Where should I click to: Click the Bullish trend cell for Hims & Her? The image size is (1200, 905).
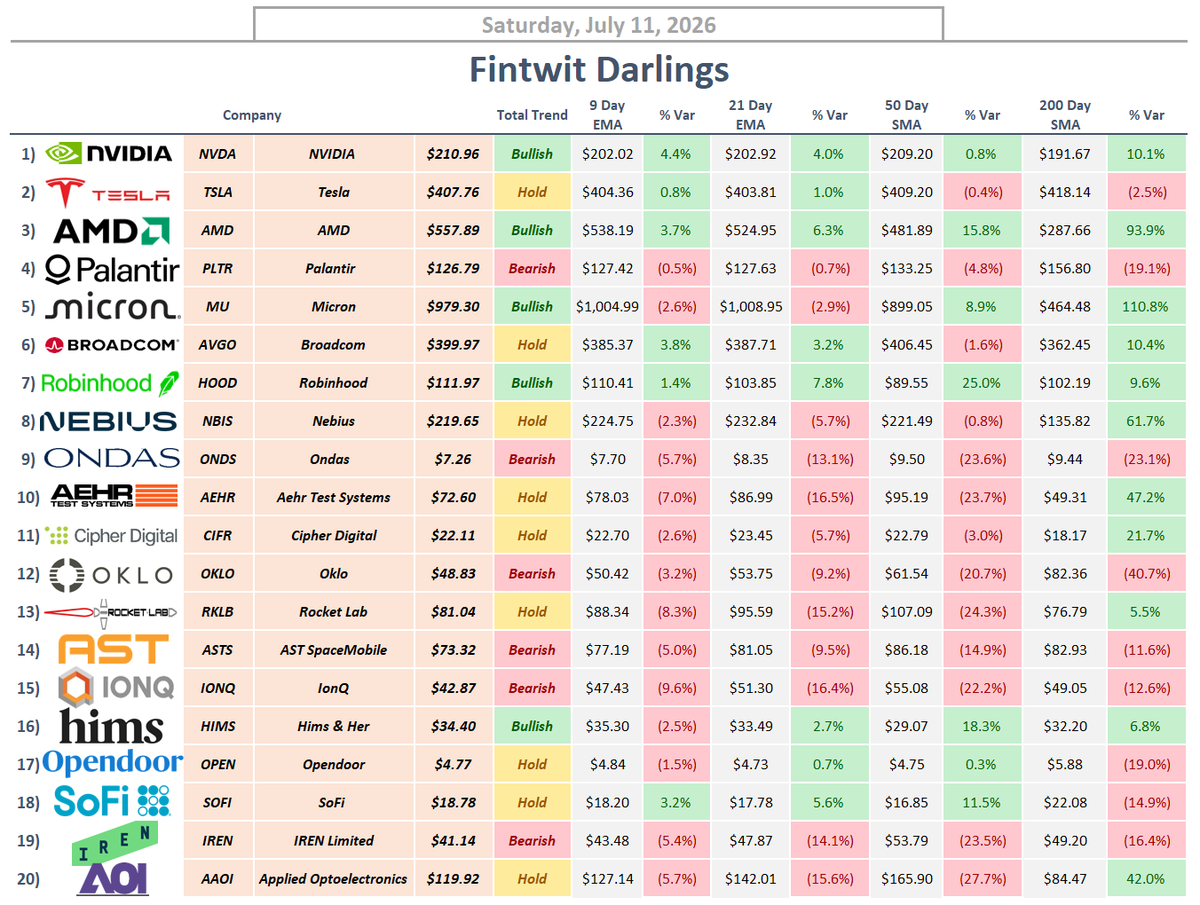point(532,726)
